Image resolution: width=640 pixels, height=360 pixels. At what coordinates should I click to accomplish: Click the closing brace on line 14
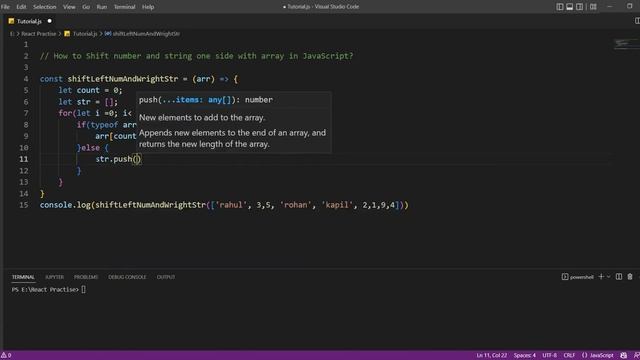42,193
